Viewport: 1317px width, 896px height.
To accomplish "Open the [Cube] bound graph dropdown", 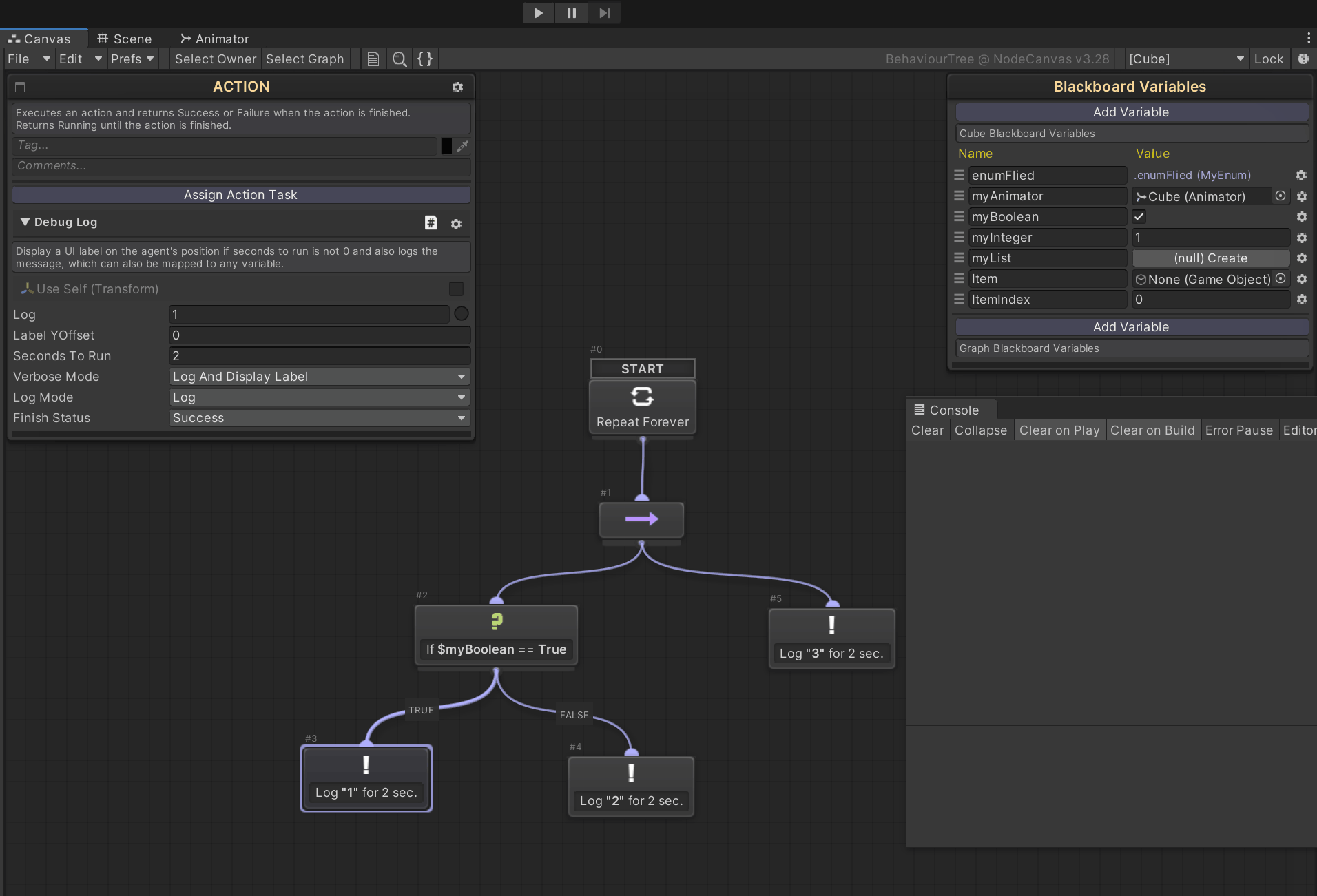I will click(1186, 59).
